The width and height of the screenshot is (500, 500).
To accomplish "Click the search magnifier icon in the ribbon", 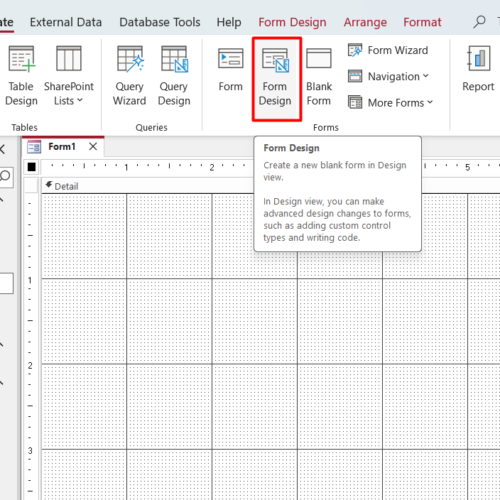I will click(x=479, y=22).
